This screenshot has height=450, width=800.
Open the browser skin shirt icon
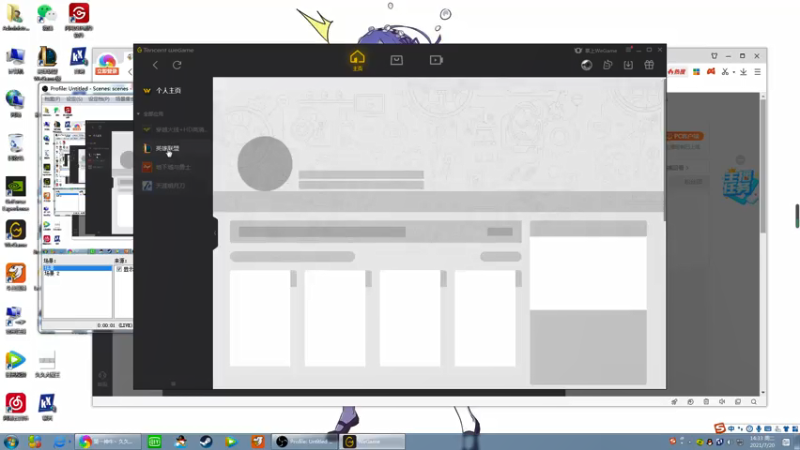pyautogui.click(x=714, y=56)
